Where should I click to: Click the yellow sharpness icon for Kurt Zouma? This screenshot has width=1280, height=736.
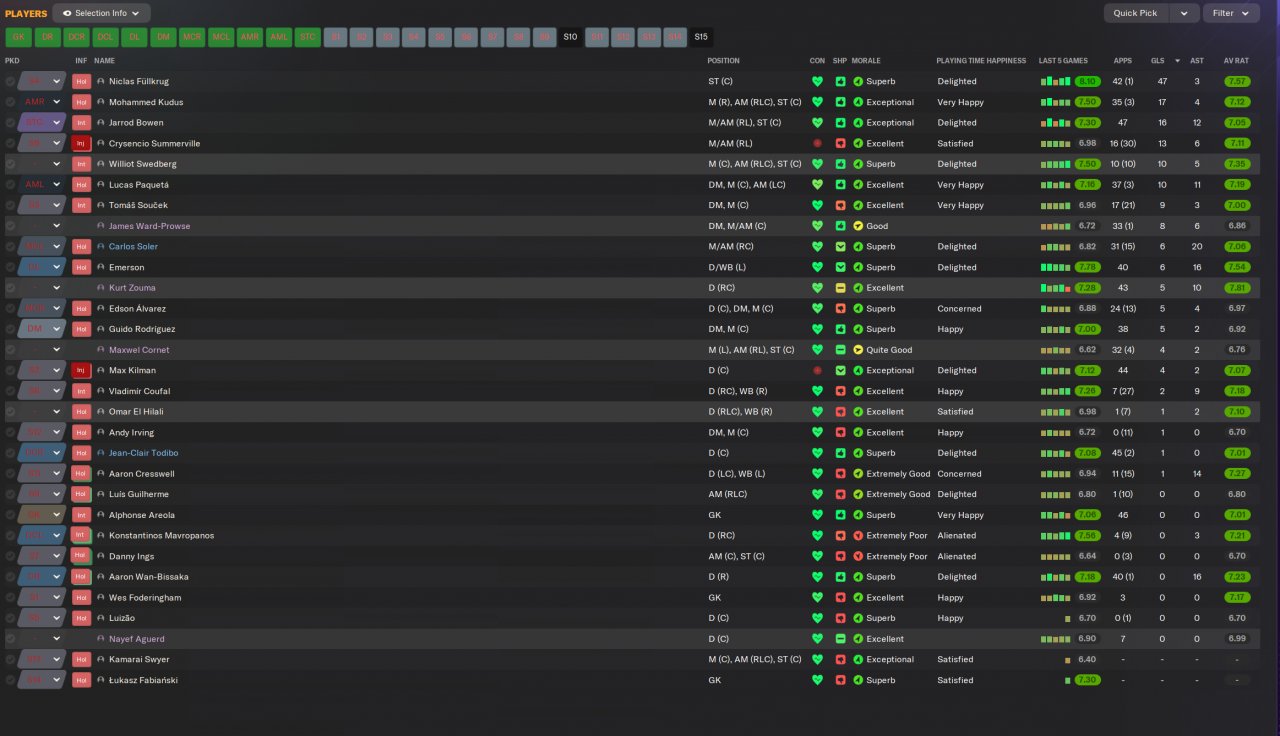(840, 288)
